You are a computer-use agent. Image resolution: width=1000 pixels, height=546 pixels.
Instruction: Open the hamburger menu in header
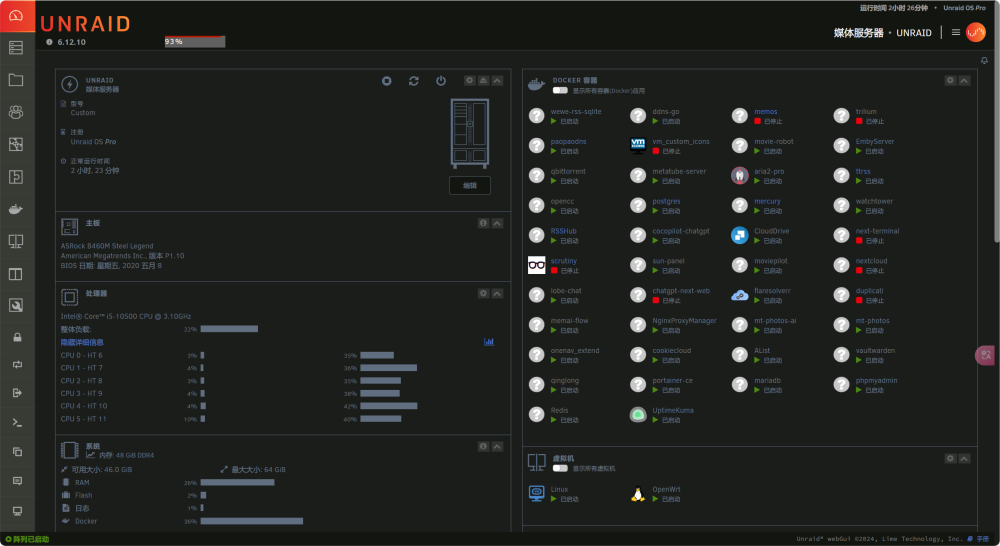coord(955,33)
